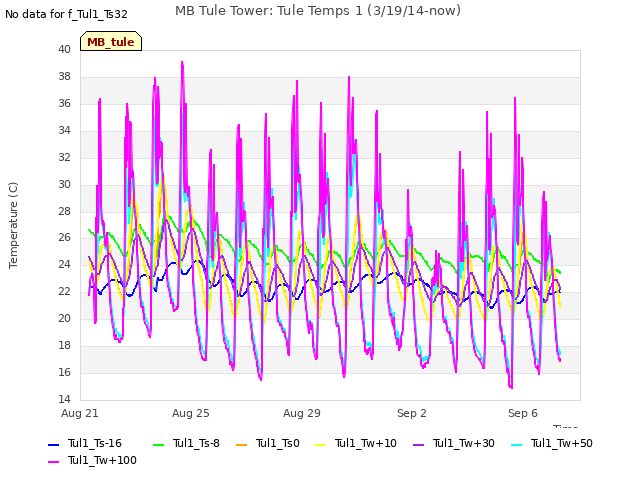Image resolution: width=640 pixels, height=480 pixels.
Task: Toggle the Tul1_Ts0 legend entry
Action: 268,443
